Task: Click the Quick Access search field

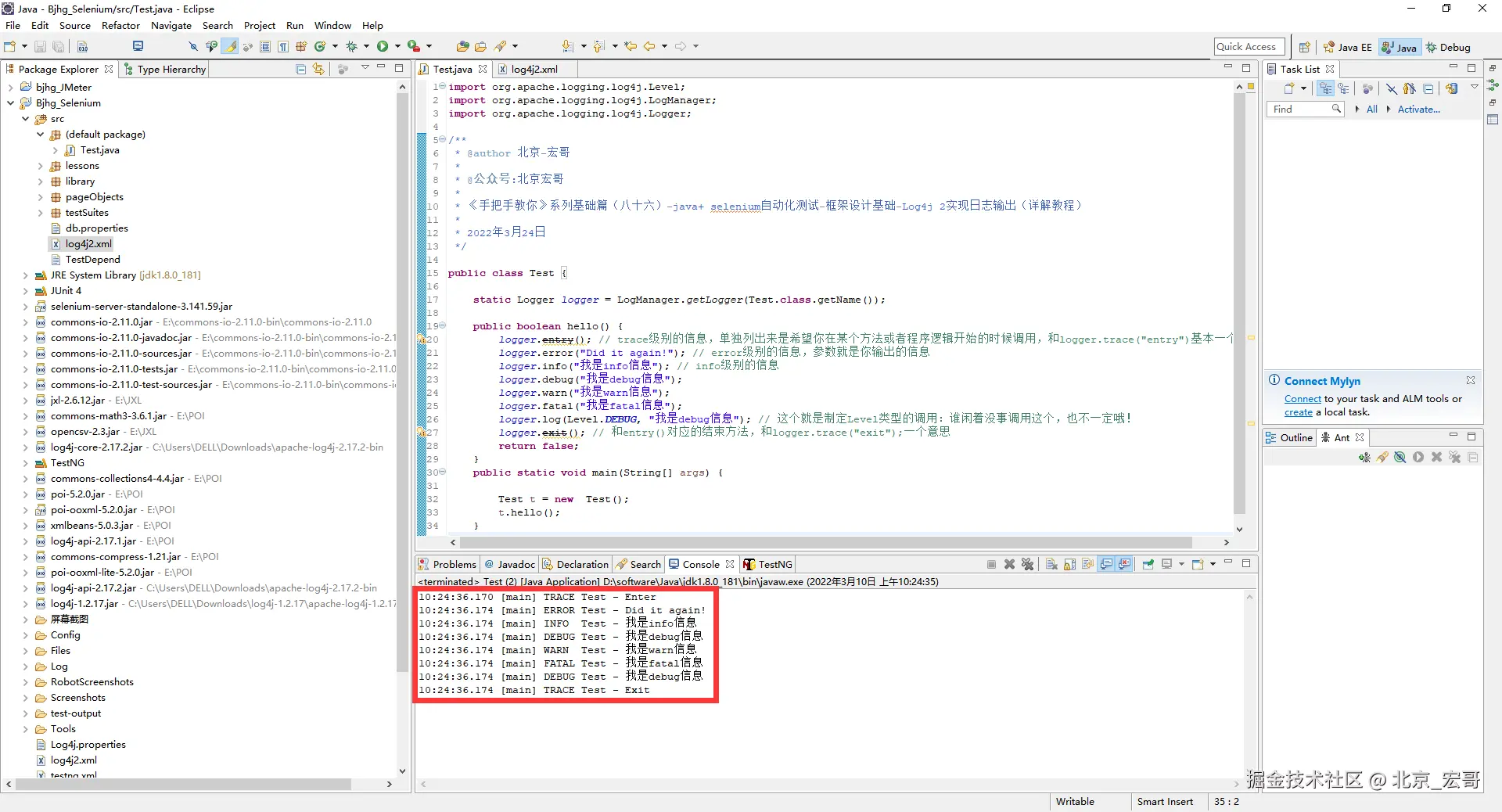Action: coord(1249,47)
